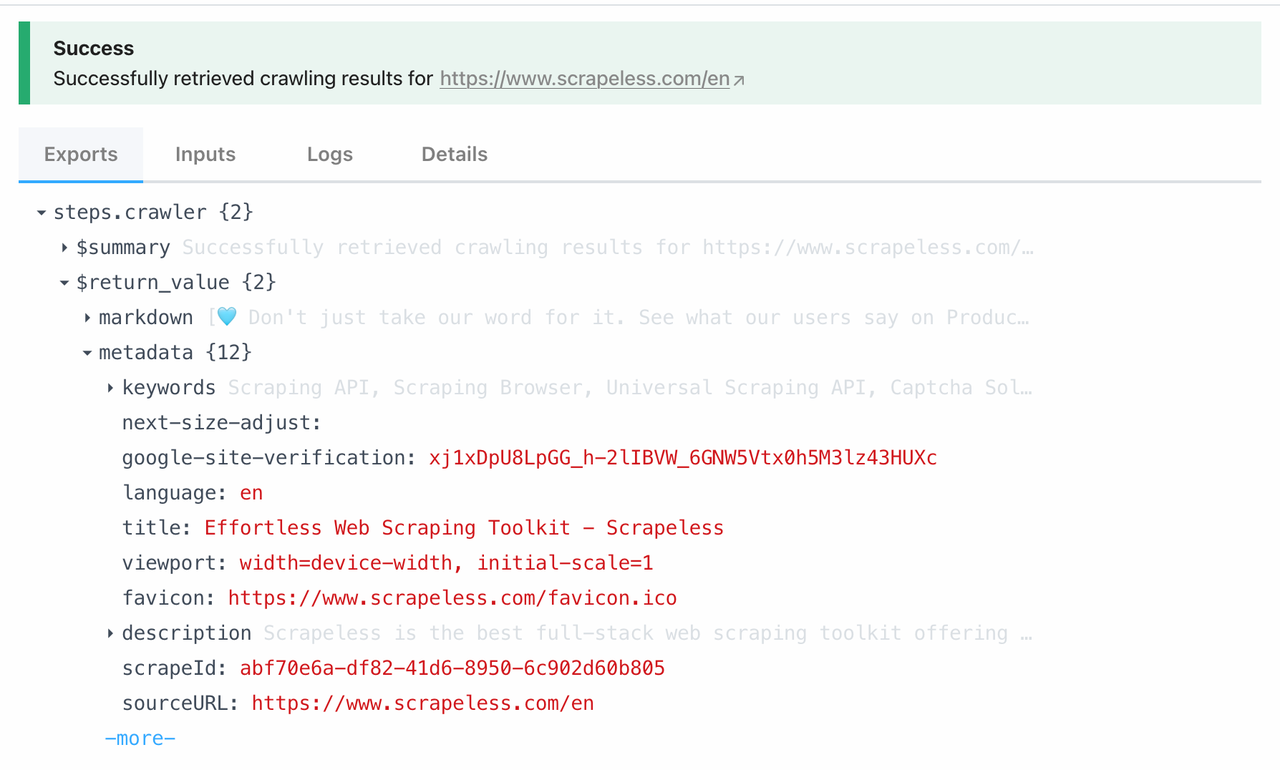
Task: Select the viewport value width=device-width
Action: point(446,563)
